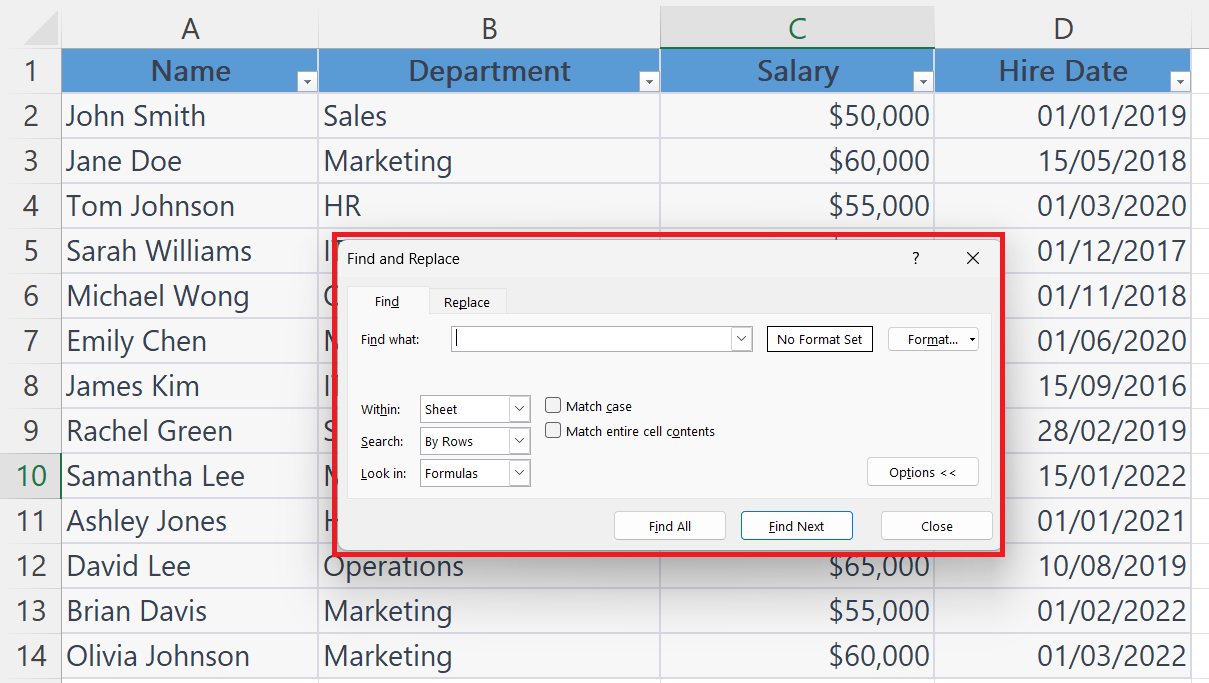Click hire date 01/03/2020
Screen dimensions: 1209x683
click(1063, 206)
